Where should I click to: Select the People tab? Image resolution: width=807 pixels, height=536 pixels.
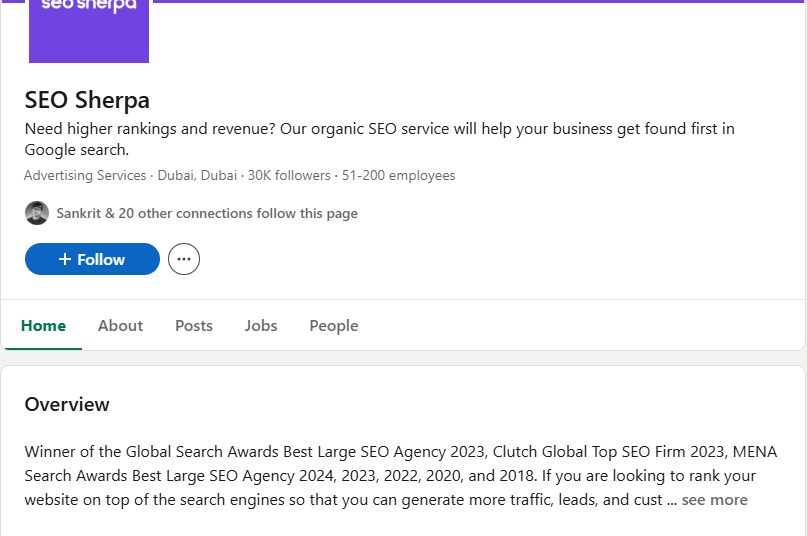point(334,326)
